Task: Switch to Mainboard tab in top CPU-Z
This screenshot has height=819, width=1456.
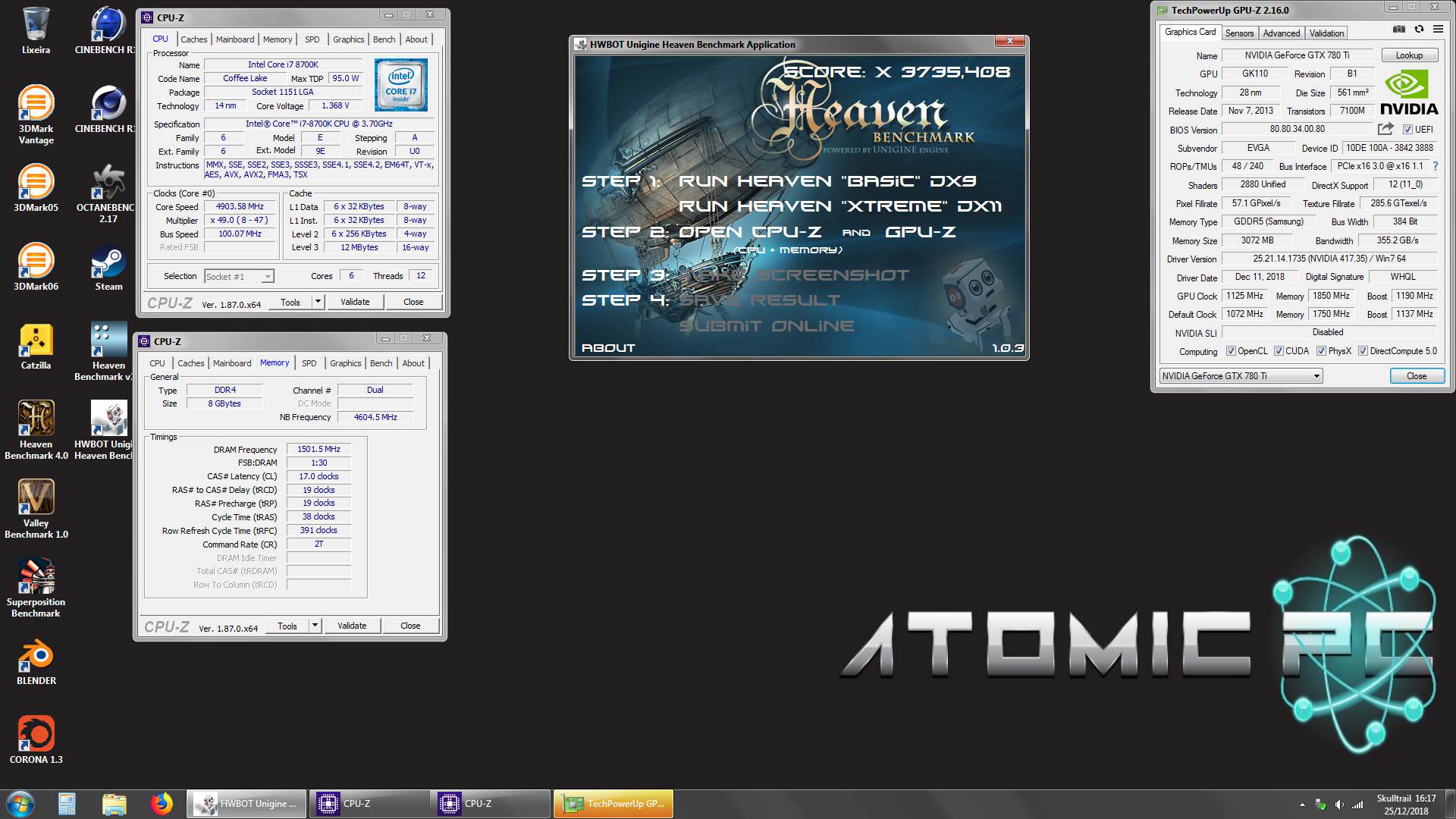Action: [235, 39]
